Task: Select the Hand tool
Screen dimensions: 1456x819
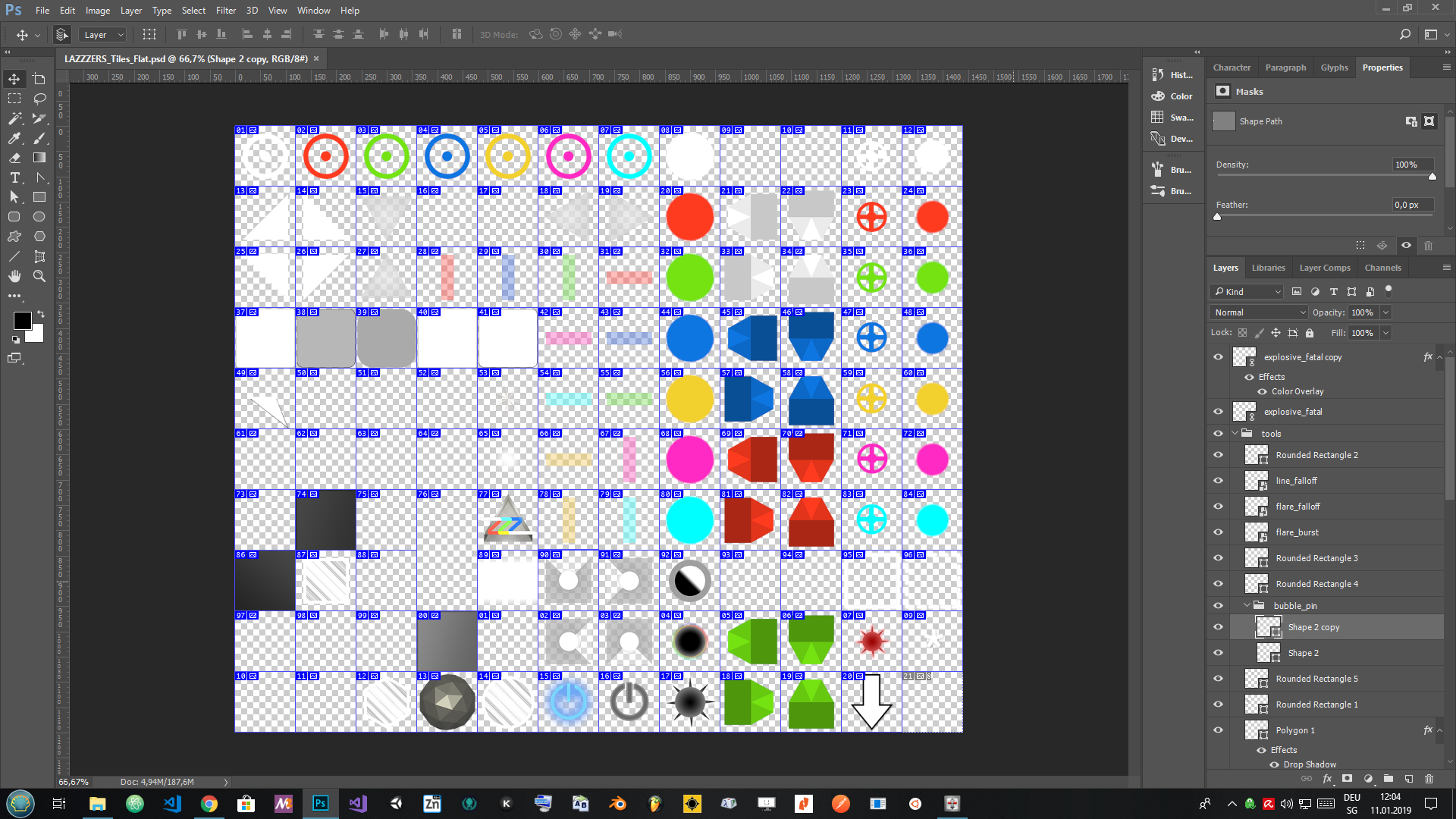Action: pos(14,276)
